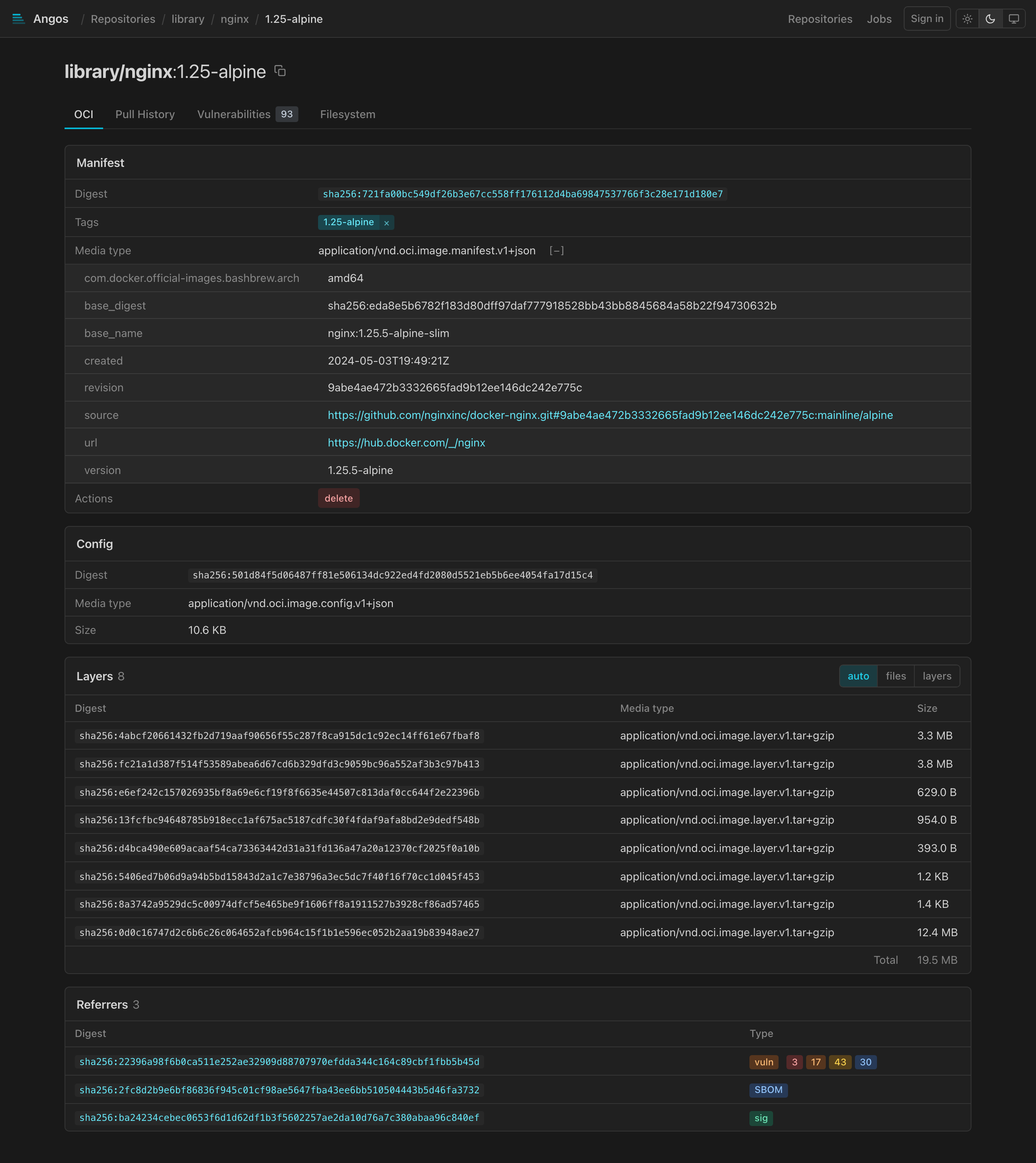Viewport: 1036px width, 1163px height.
Task: Set layers view mode to auto
Action: point(858,676)
